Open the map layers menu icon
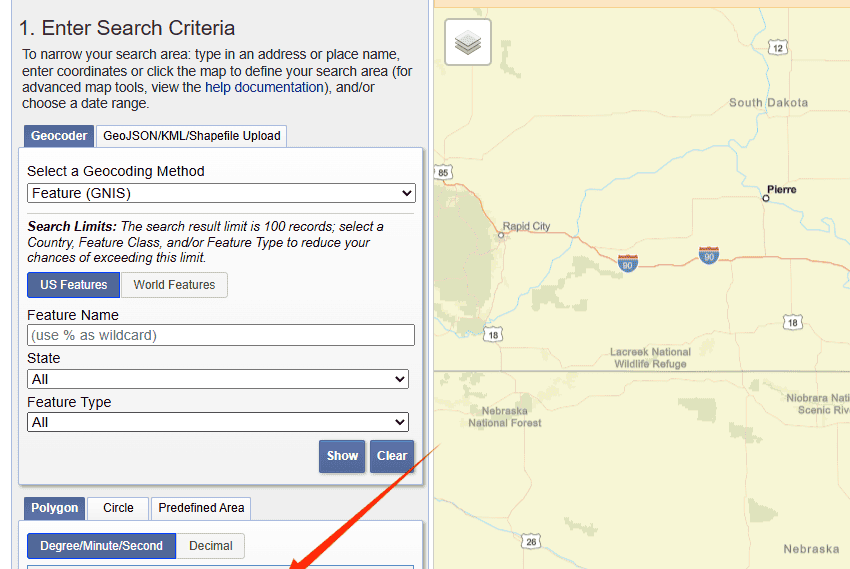 click(x=468, y=43)
